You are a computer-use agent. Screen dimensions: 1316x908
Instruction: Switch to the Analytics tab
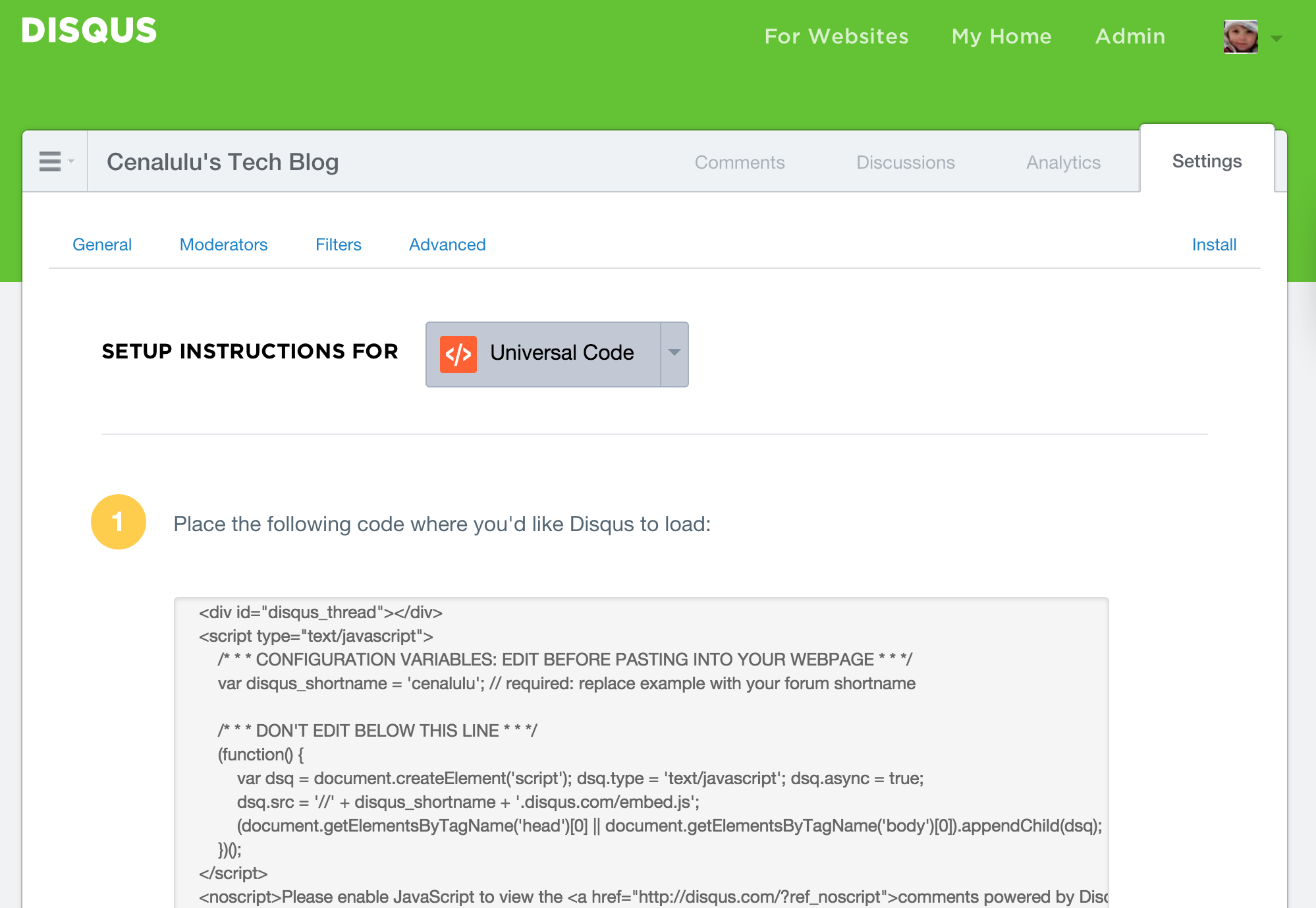[x=1063, y=162]
